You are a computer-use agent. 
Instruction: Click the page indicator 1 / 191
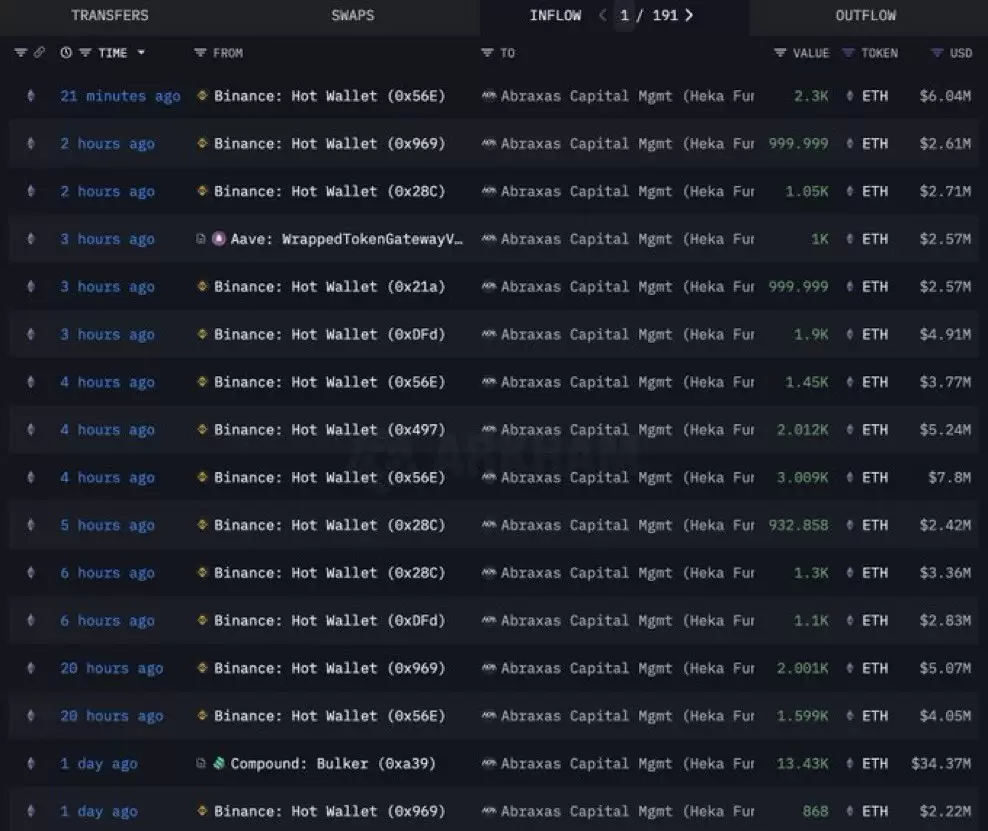pyautogui.click(x=649, y=16)
